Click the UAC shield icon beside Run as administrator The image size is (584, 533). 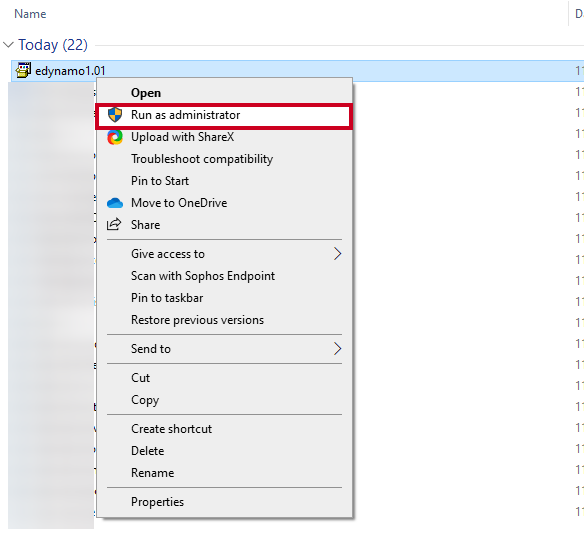pos(115,115)
